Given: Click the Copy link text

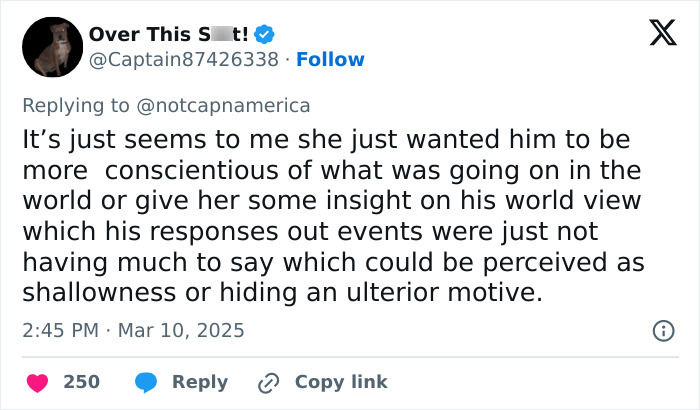Looking at the screenshot, I should (x=341, y=382).
